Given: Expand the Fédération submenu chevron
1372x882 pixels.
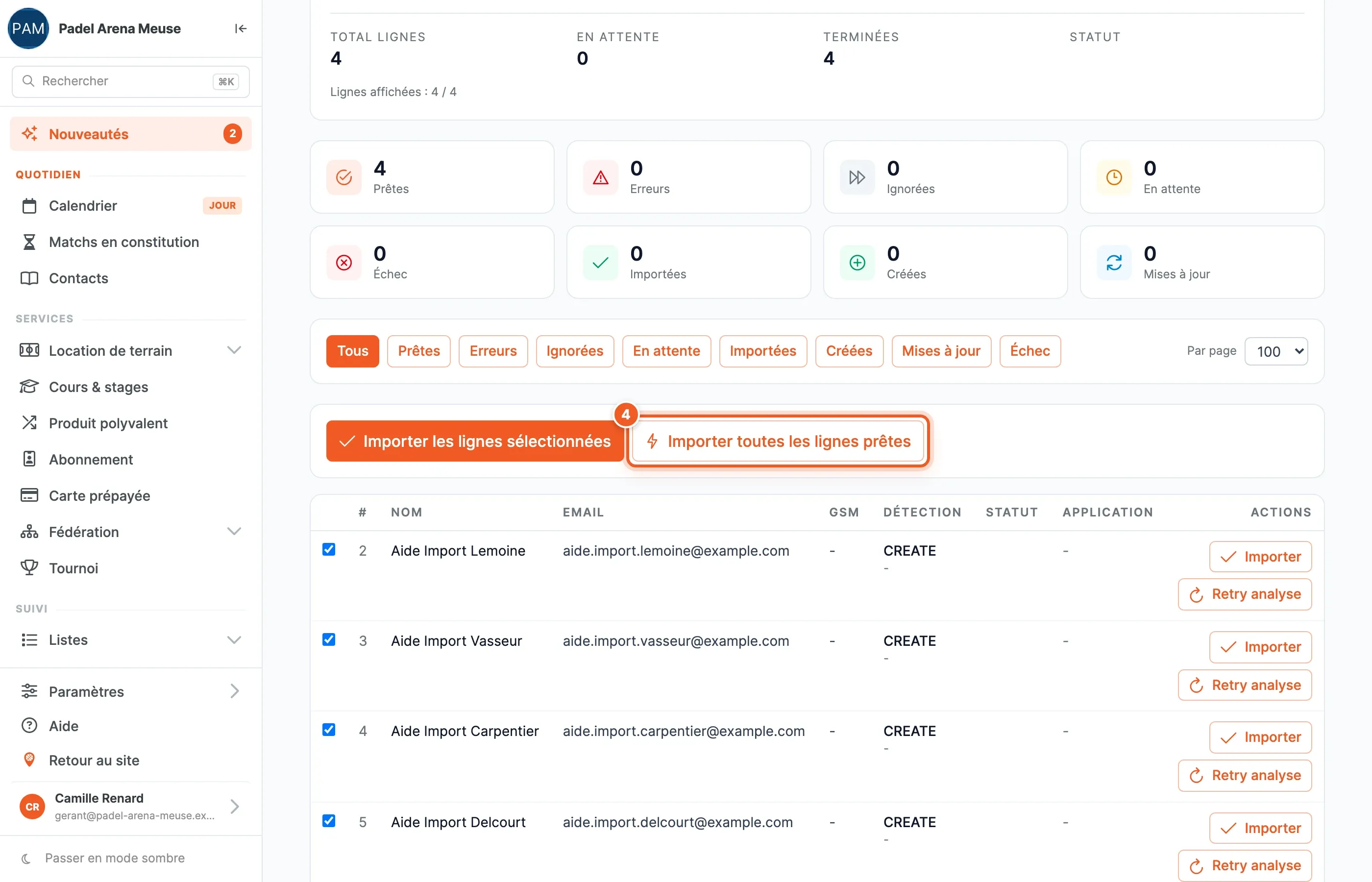Looking at the screenshot, I should (x=234, y=532).
